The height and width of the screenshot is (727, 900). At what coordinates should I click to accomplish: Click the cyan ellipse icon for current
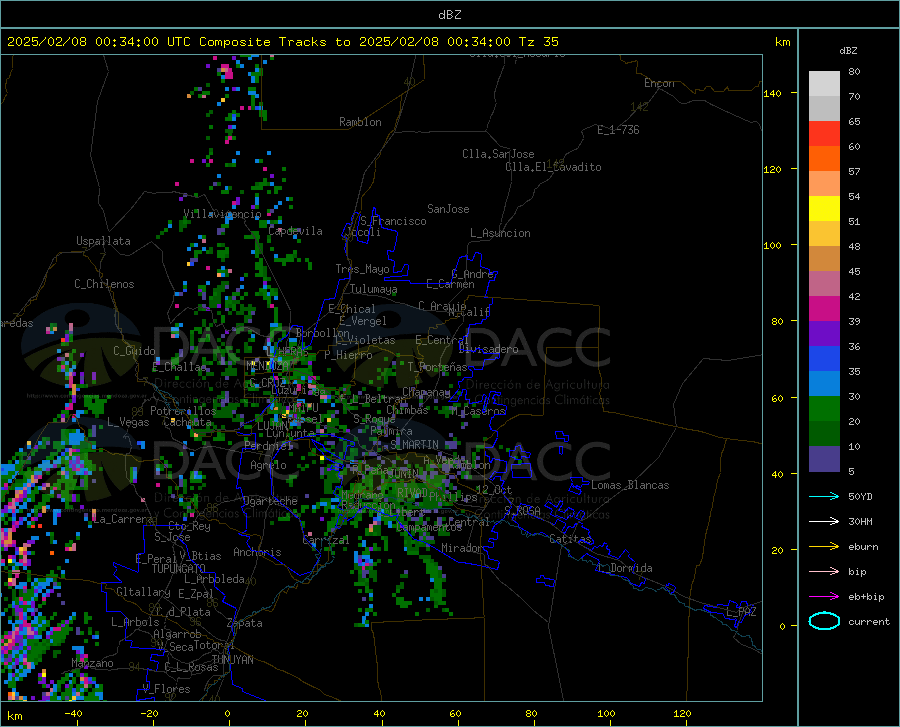click(824, 621)
